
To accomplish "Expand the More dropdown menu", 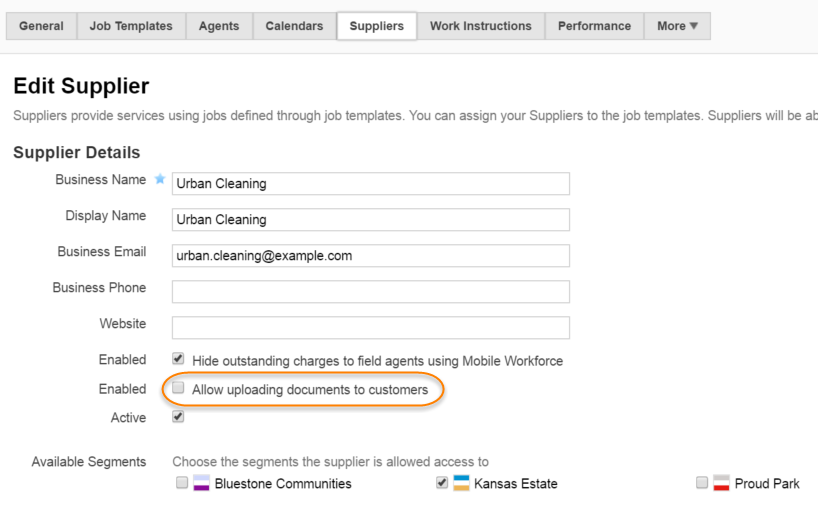I will pyautogui.click(x=677, y=26).
